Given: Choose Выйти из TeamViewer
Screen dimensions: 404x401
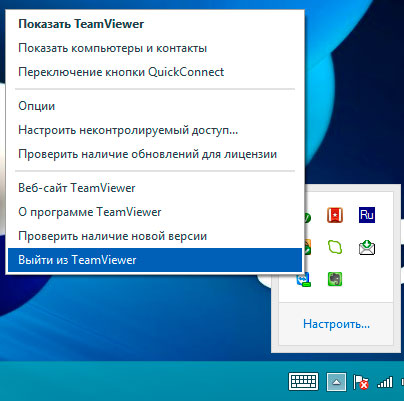Looking at the screenshot, I should 155,260.
